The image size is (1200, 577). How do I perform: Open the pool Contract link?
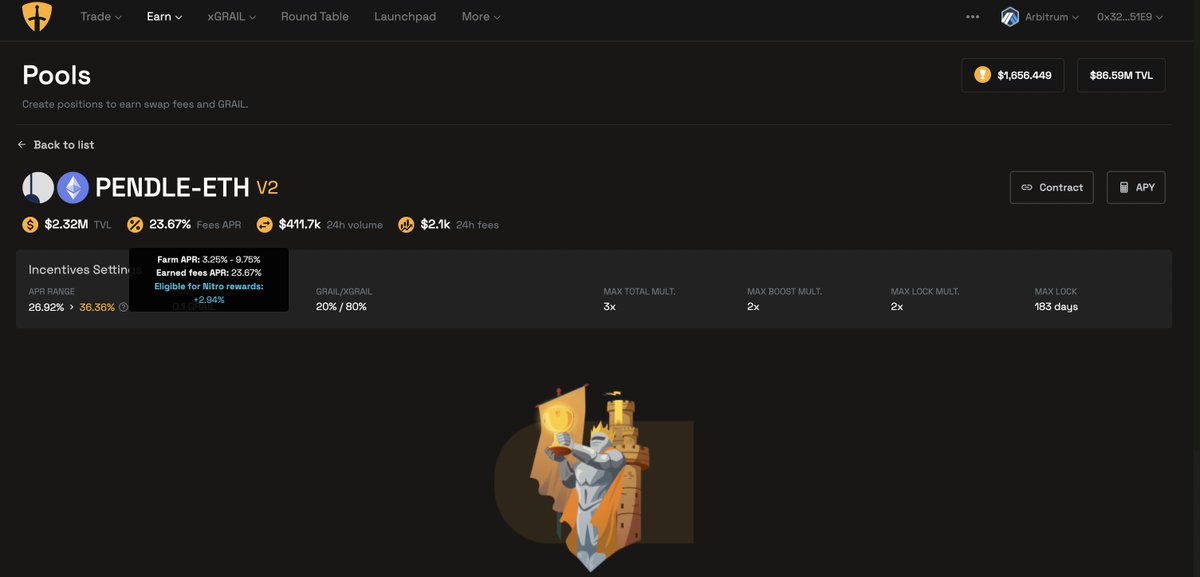(1052, 187)
